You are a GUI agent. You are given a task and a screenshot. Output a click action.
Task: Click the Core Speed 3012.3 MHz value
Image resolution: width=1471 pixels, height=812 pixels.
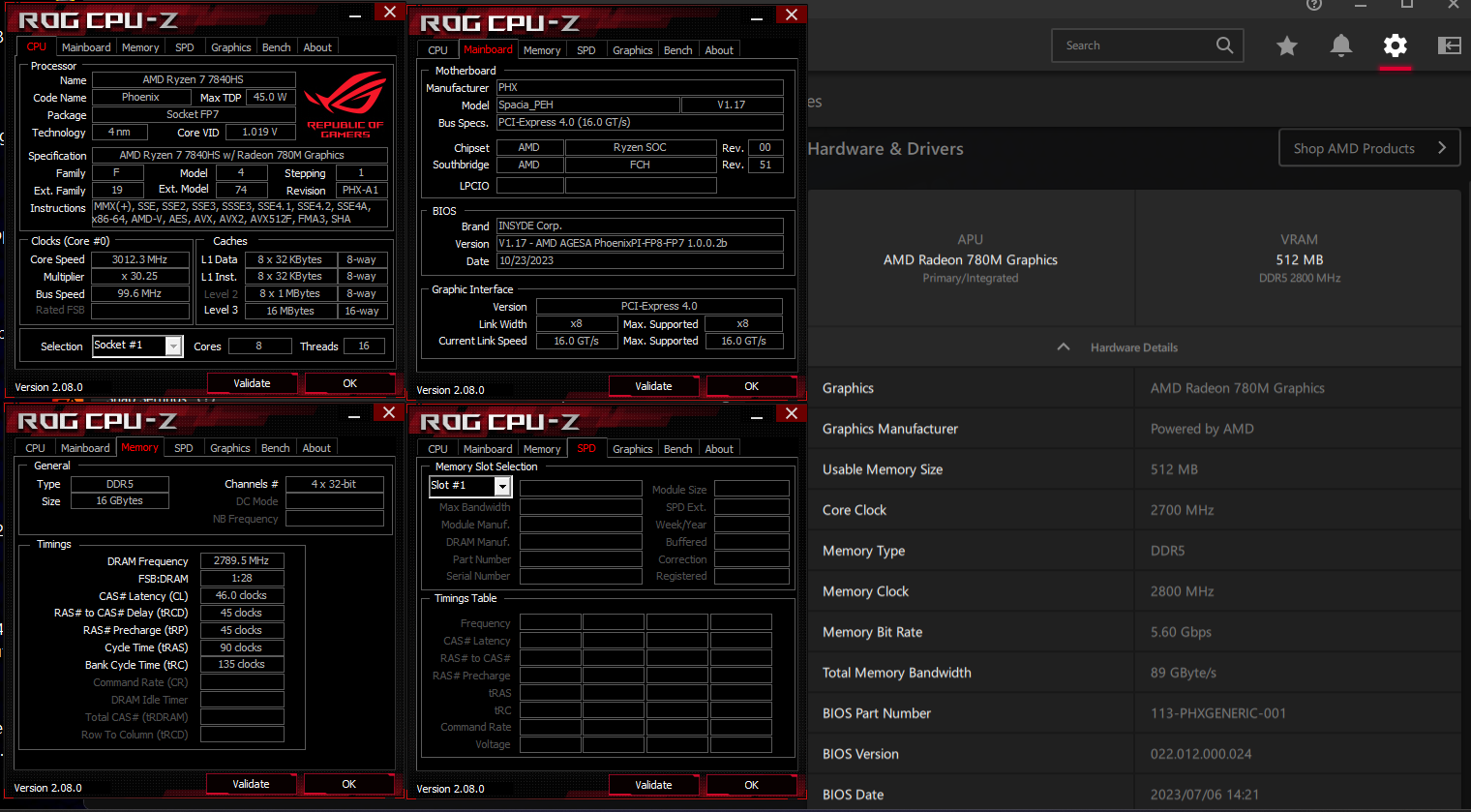pos(139,259)
